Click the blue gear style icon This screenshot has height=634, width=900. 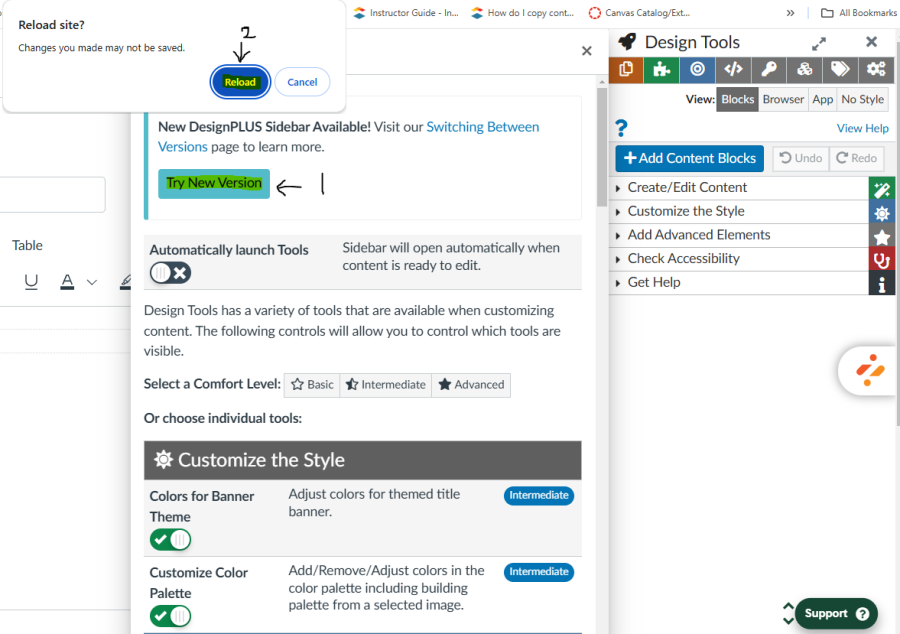pos(882,212)
